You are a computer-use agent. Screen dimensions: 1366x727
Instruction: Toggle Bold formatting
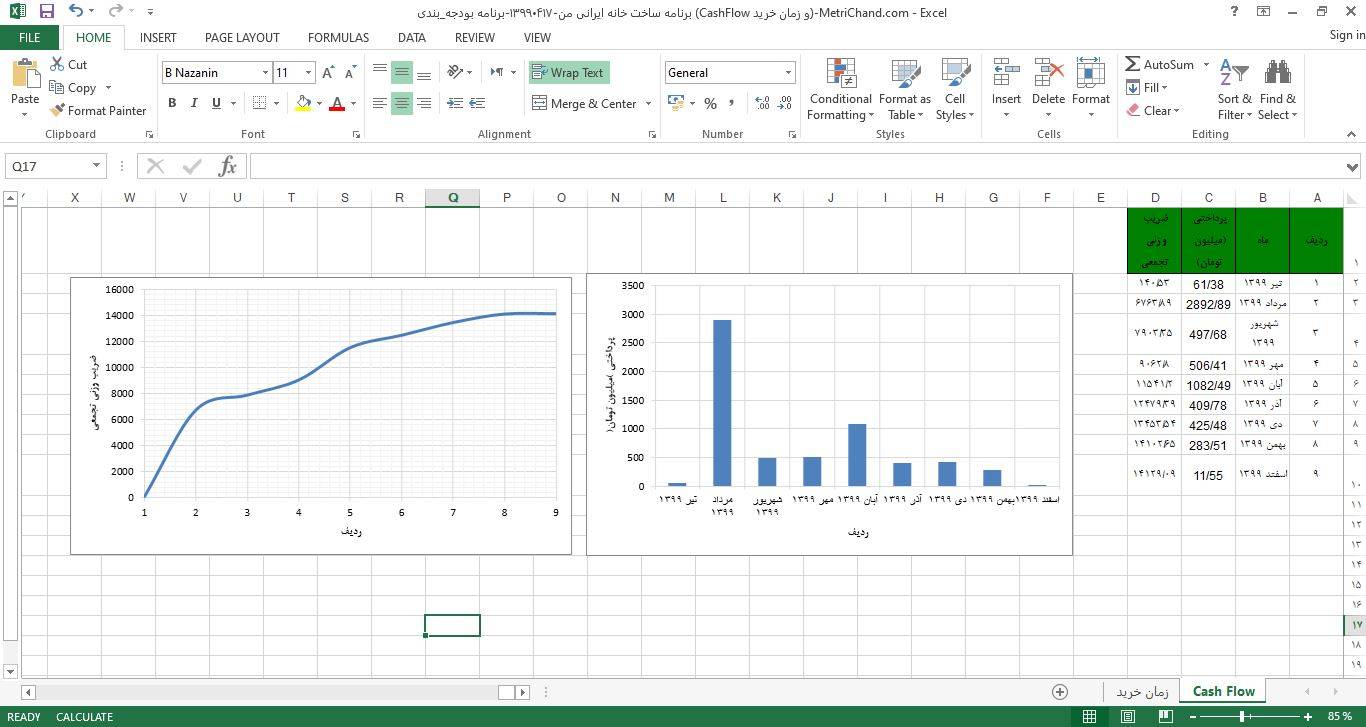pos(172,103)
